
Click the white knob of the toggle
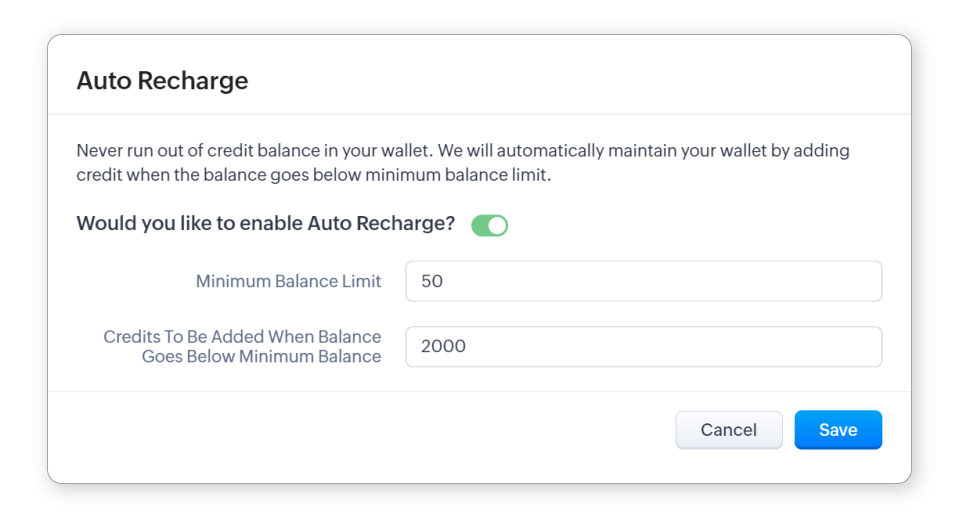[497, 225]
